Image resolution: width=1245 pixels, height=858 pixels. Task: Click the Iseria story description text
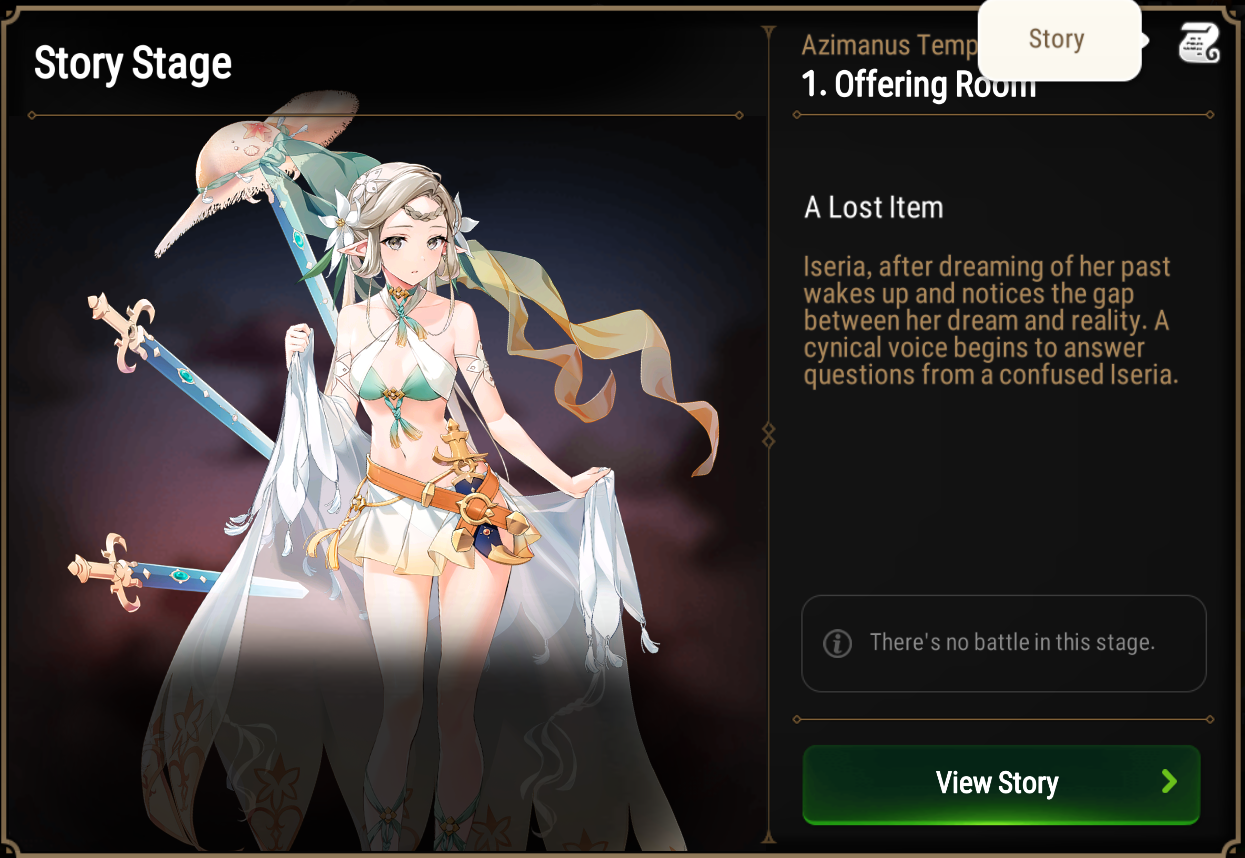(x=992, y=321)
